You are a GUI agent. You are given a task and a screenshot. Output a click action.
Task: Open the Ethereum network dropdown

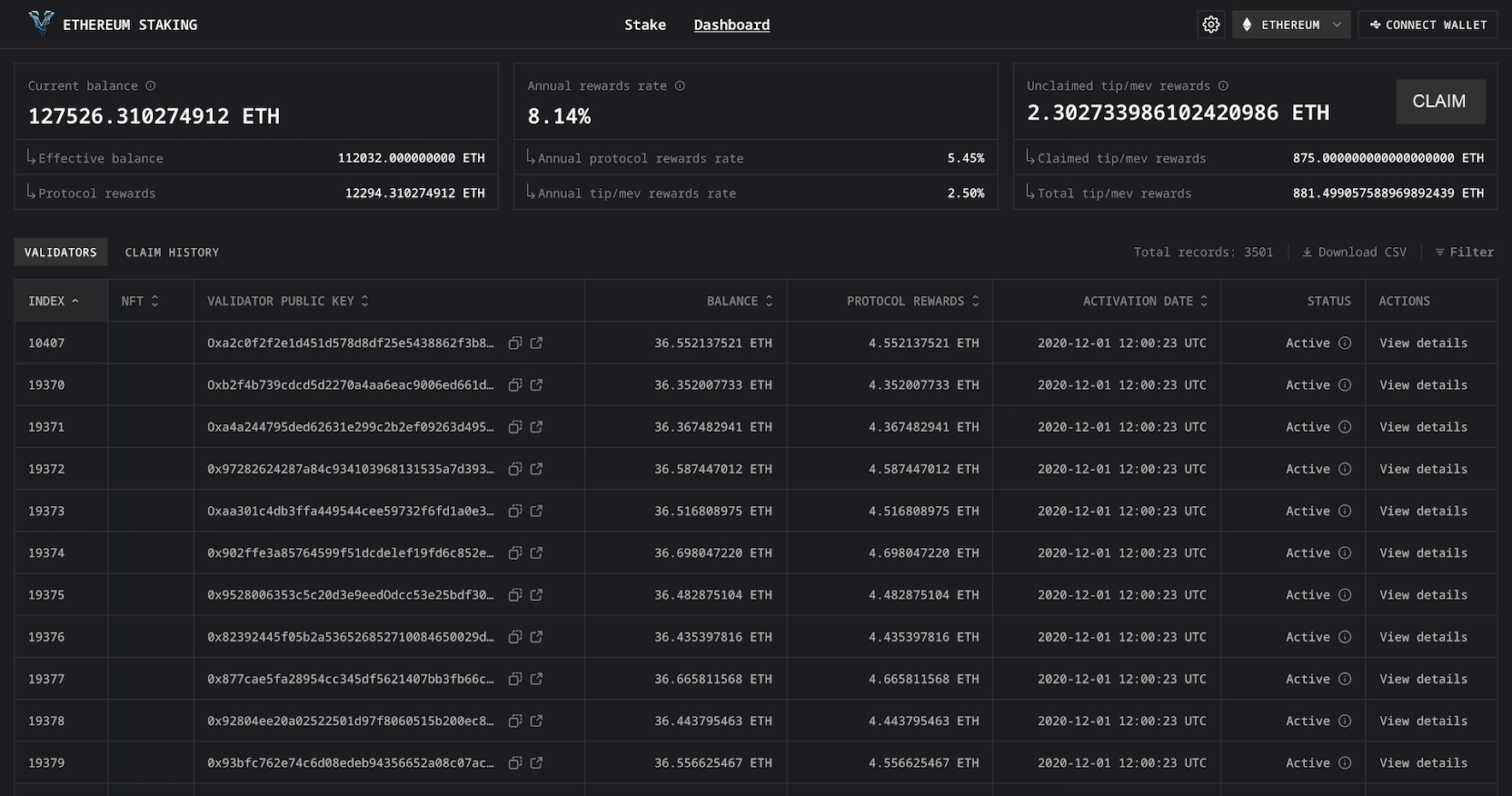point(1291,24)
